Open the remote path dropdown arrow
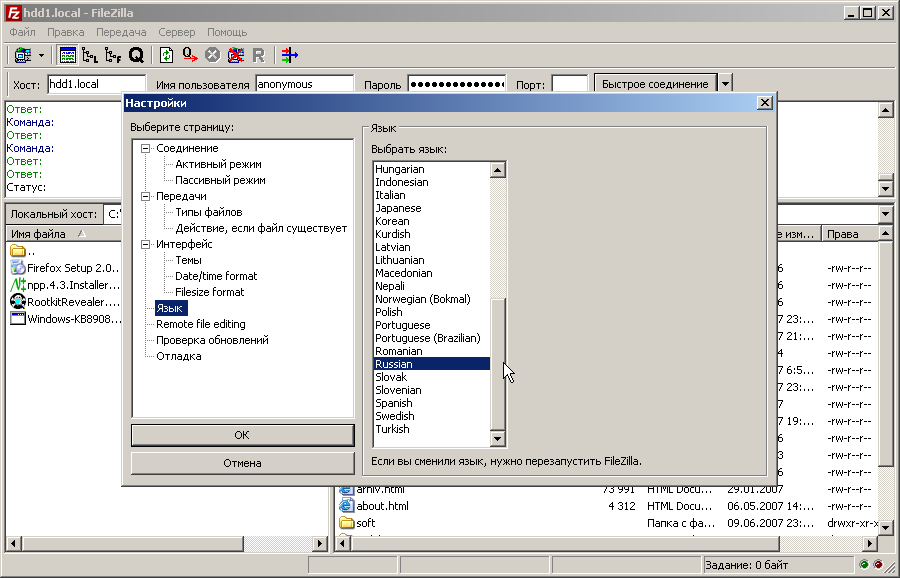This screenshot has width=900, height=578. coord(885,214)
